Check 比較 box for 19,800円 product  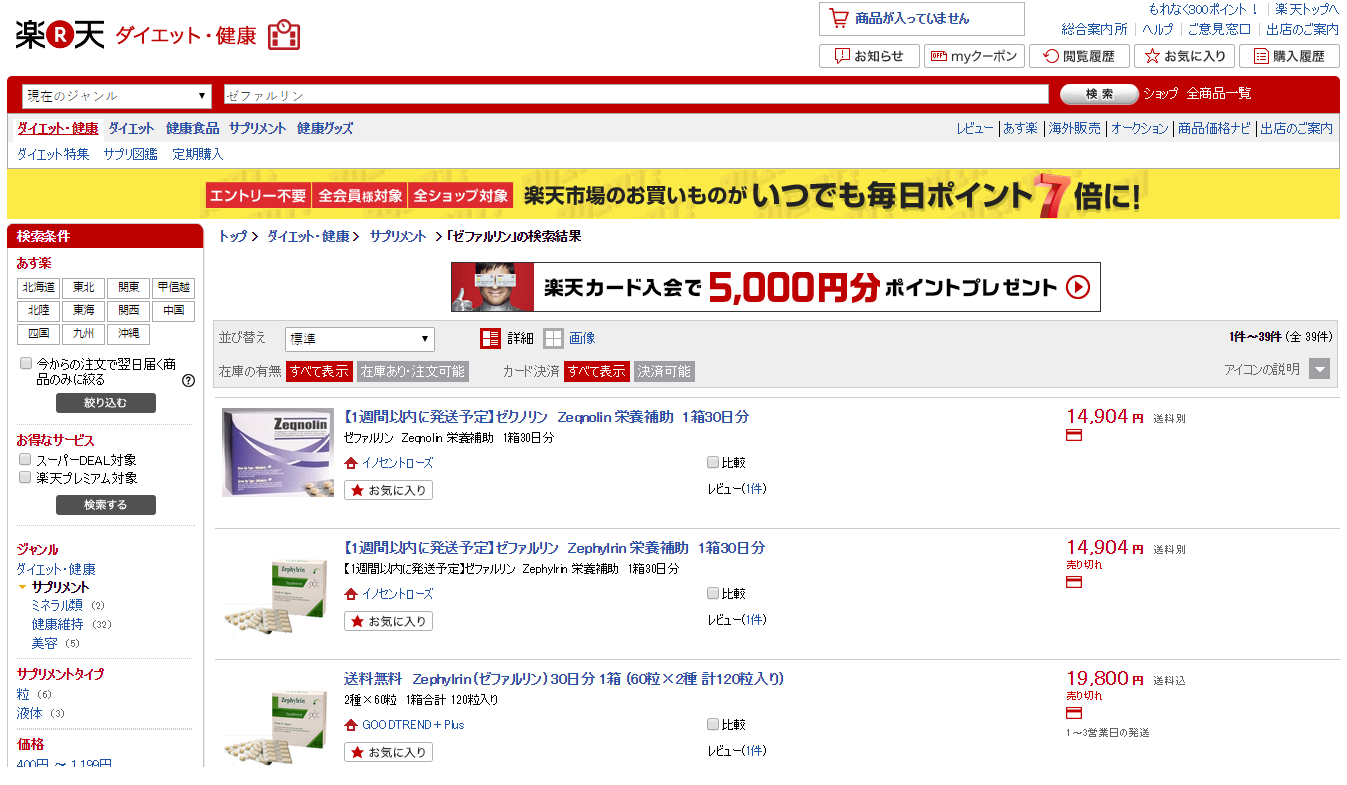[713, 724]
